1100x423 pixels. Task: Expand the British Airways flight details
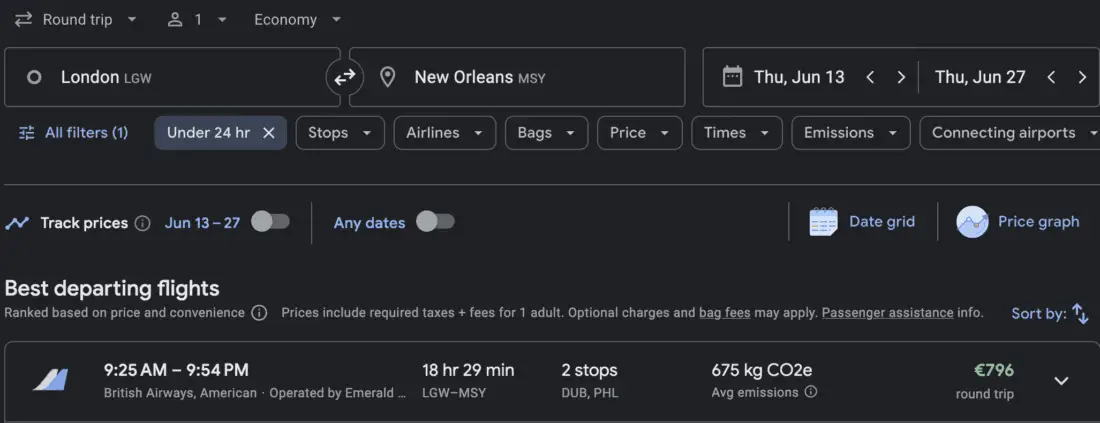[x=1062, y=381]
